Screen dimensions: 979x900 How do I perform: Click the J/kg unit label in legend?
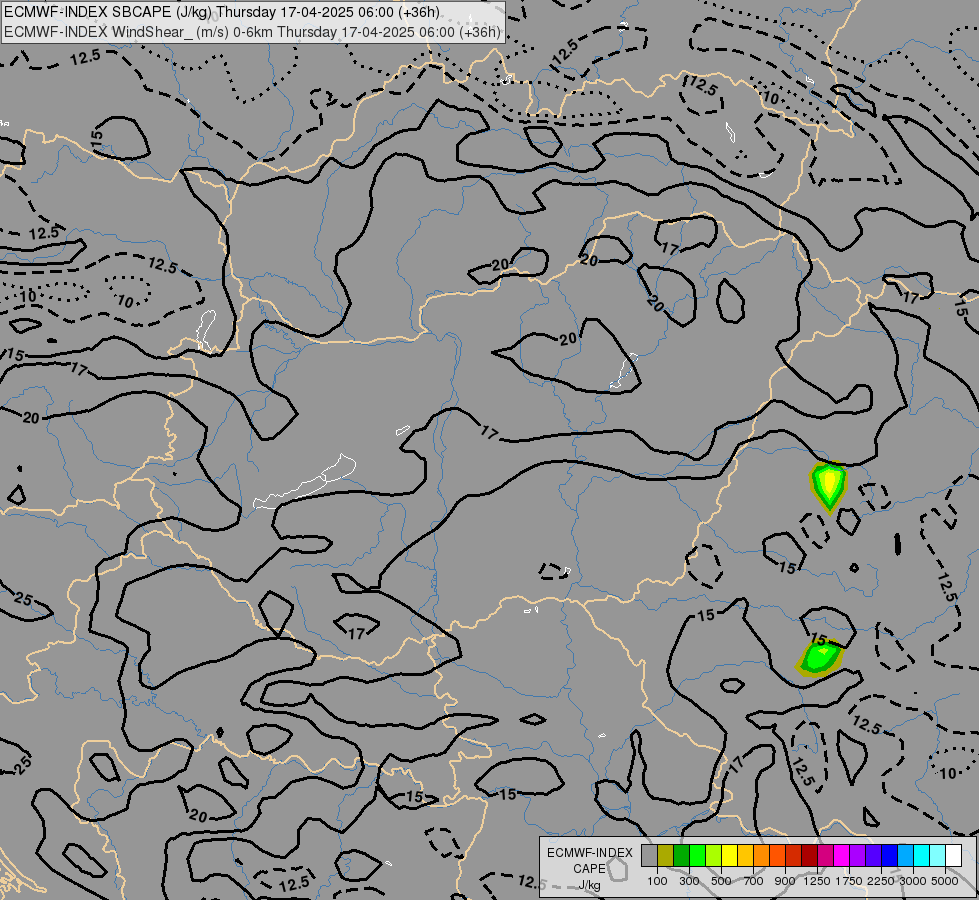pyautogui.click(x=589, y=885)
